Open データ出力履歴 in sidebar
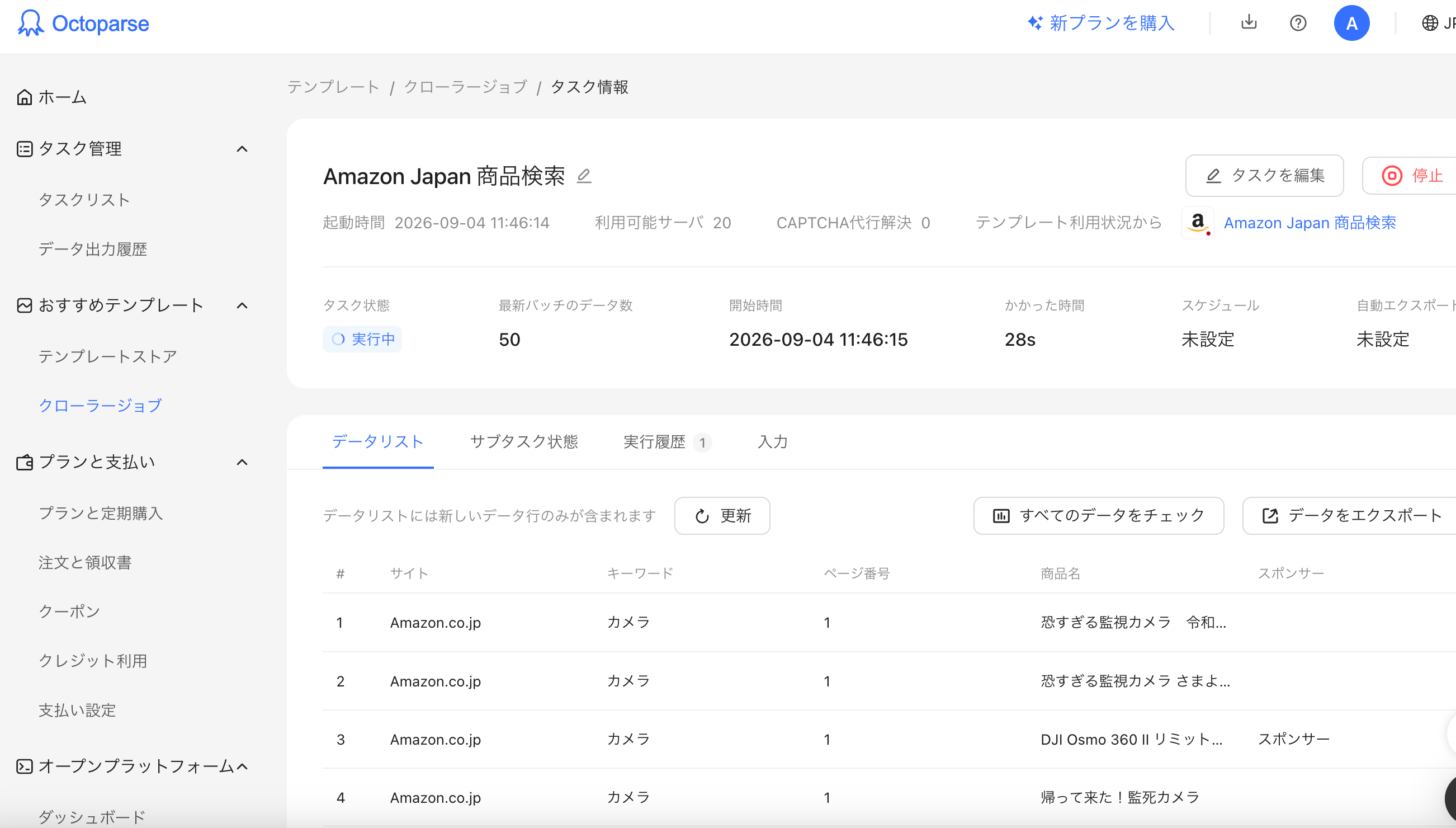Image resolution: width=1456 pixels, height=828 pixels. pos(93,249)
